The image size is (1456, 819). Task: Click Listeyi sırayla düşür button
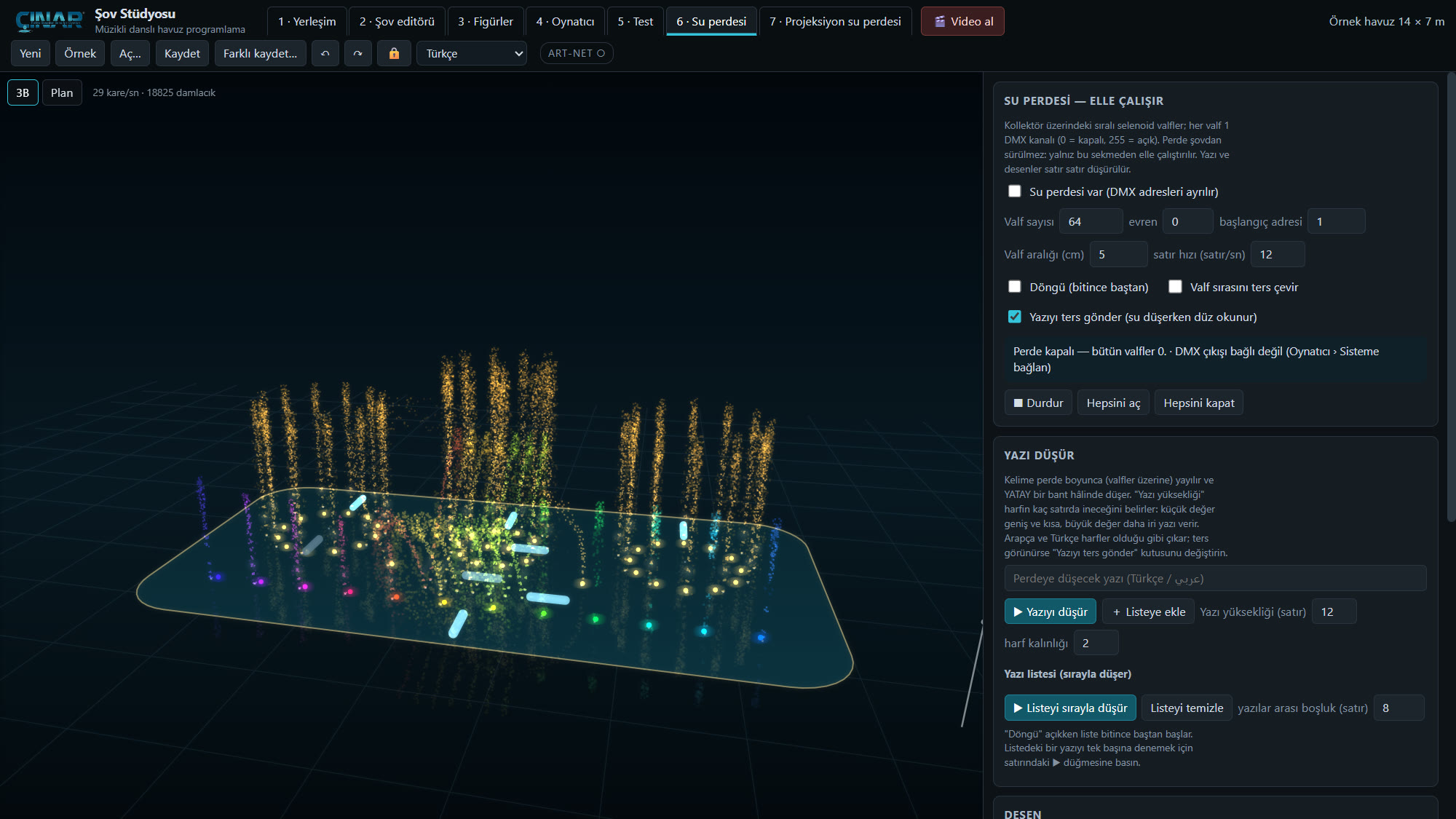click(1070, 708)
